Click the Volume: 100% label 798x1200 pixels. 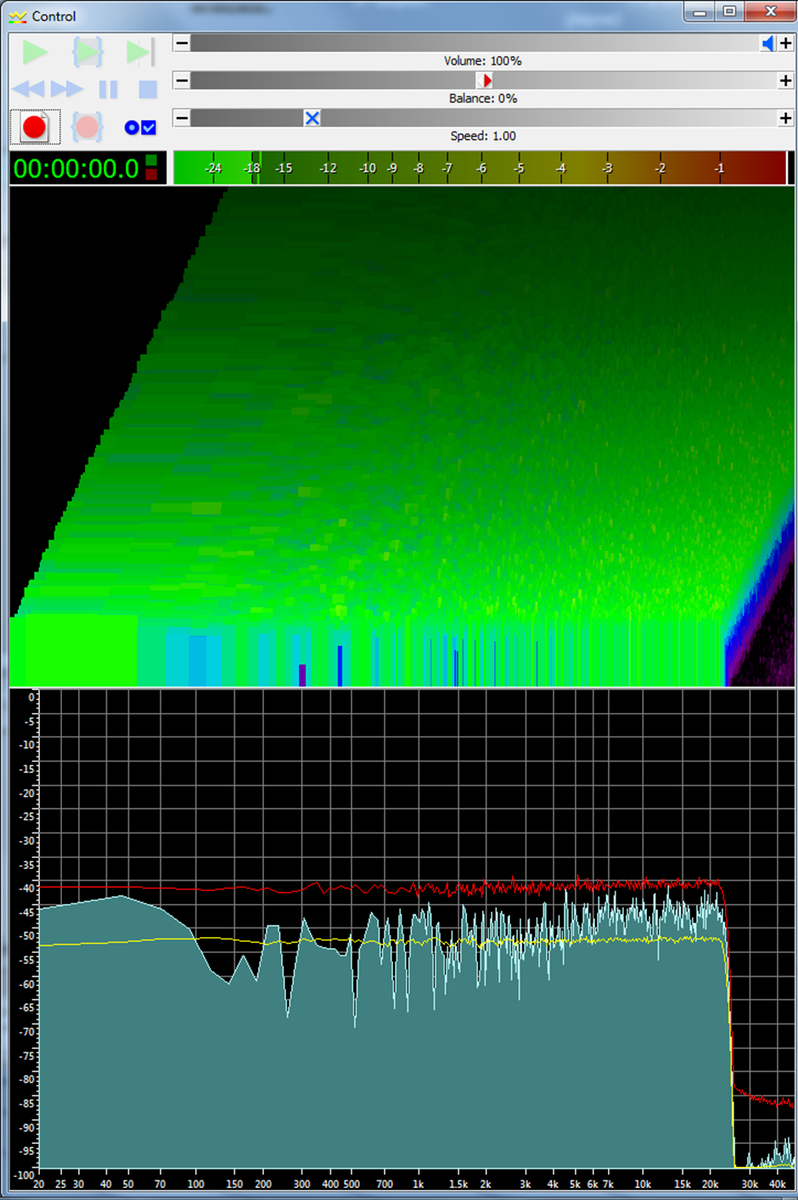pyautogui.click(x=482, y=61)
